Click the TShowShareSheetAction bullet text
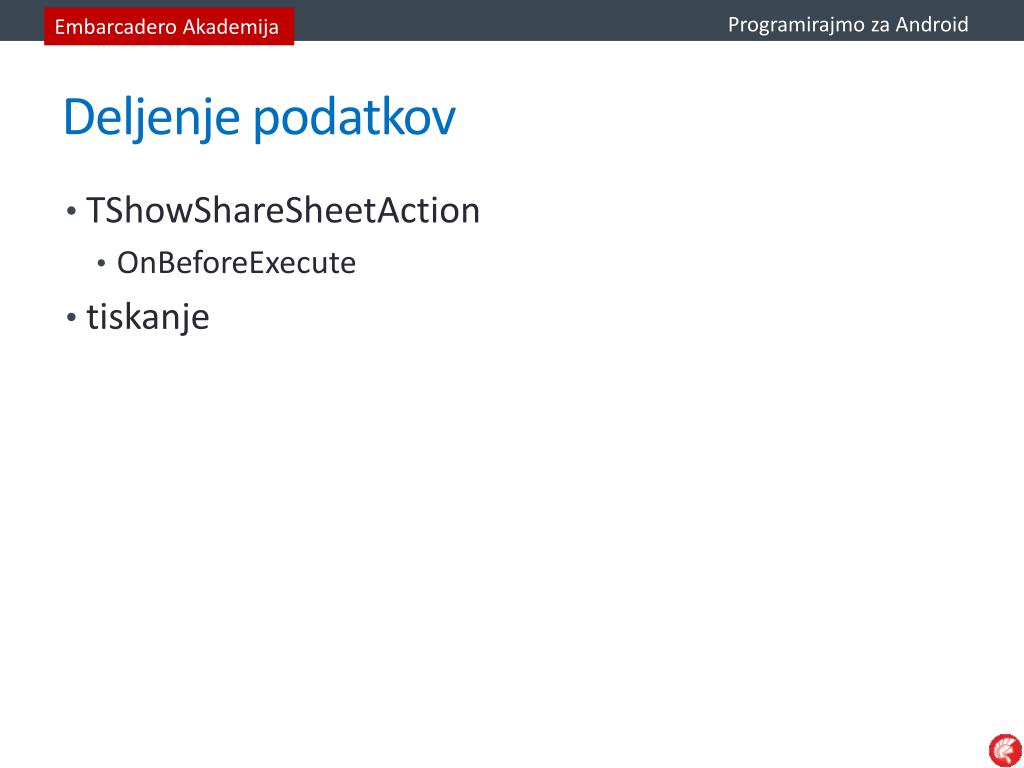The image size is (1024, 768). tap(283, 210)
